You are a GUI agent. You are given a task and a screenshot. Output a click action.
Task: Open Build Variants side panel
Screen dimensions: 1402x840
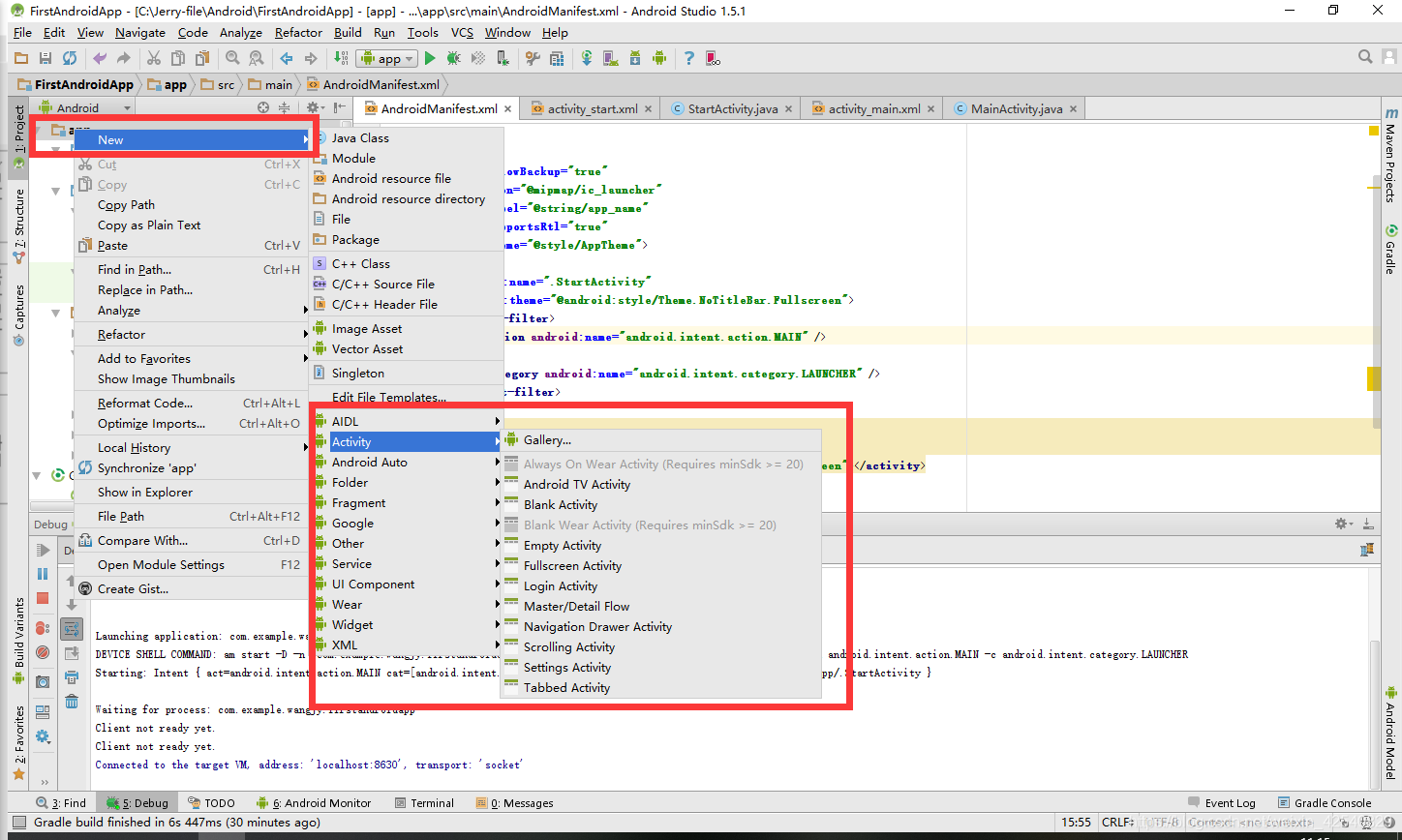coord(19,641)
